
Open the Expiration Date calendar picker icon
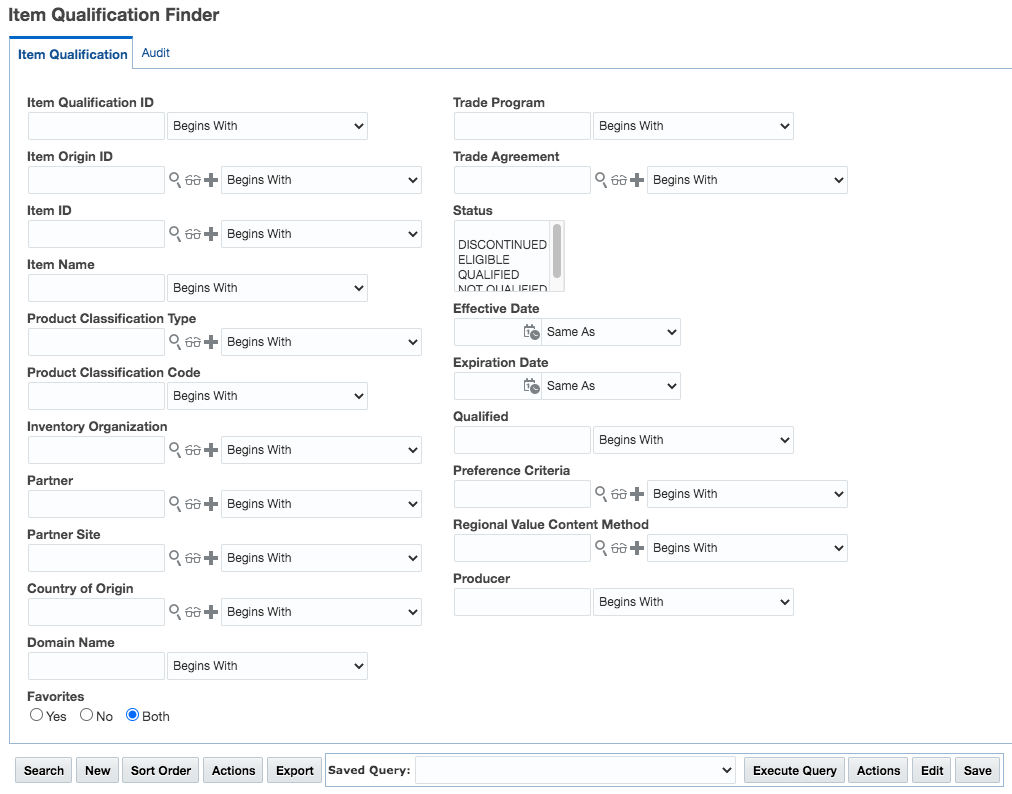[531, 386]
